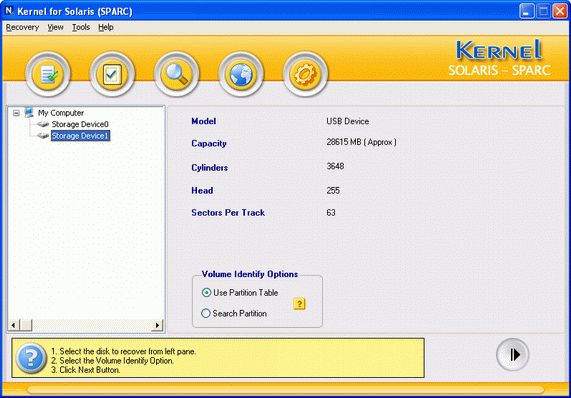
Task: Click the tree pane left scroll arrow
Action: [13, 325]
